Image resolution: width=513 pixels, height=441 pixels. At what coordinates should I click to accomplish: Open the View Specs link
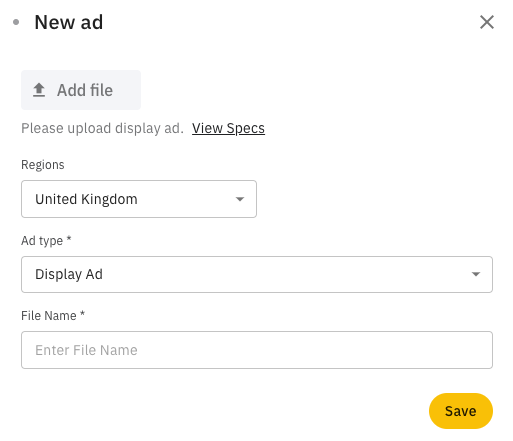click(228, 128)
